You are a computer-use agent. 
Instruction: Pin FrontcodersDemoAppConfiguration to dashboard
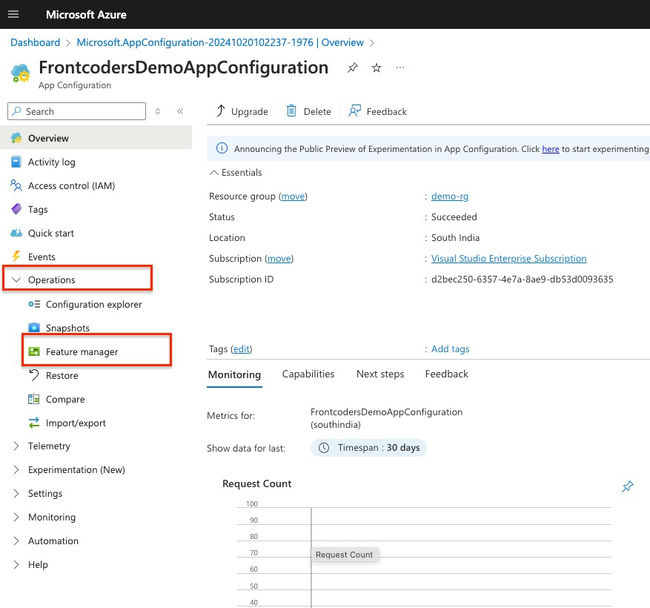pyautogui.click(x=352, y=68)
